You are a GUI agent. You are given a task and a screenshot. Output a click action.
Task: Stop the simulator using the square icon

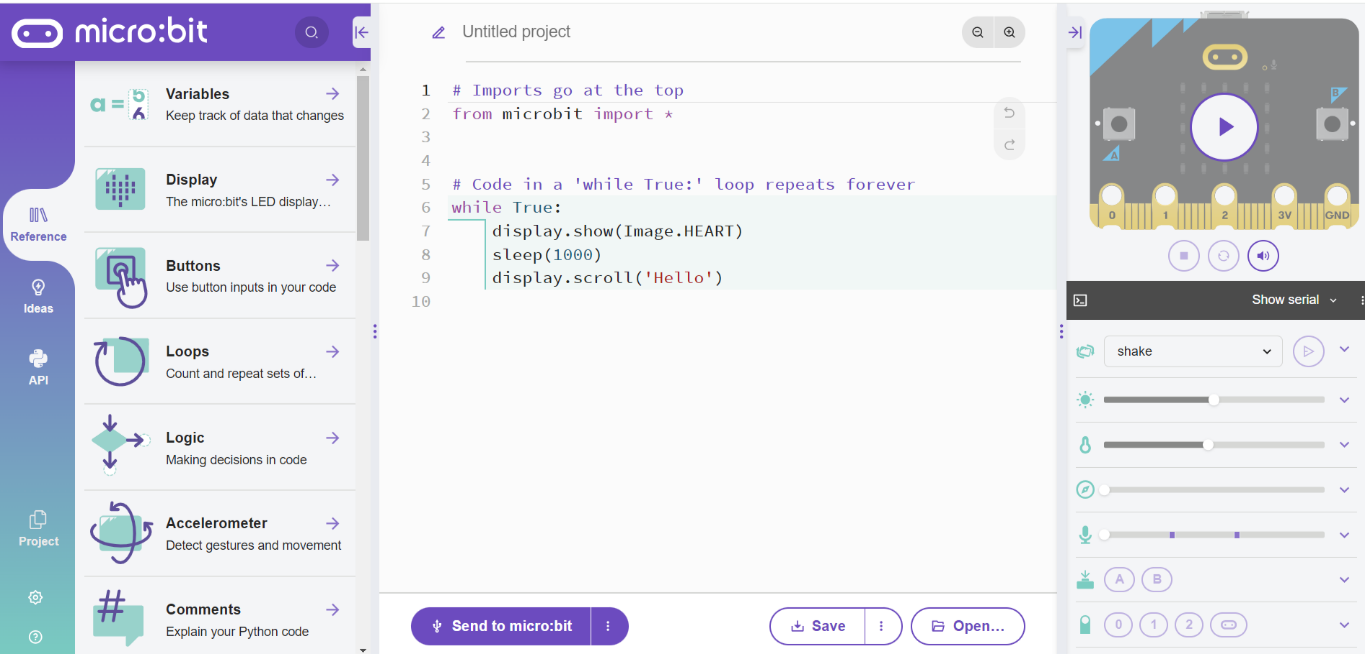click(x=1183, y=256)
